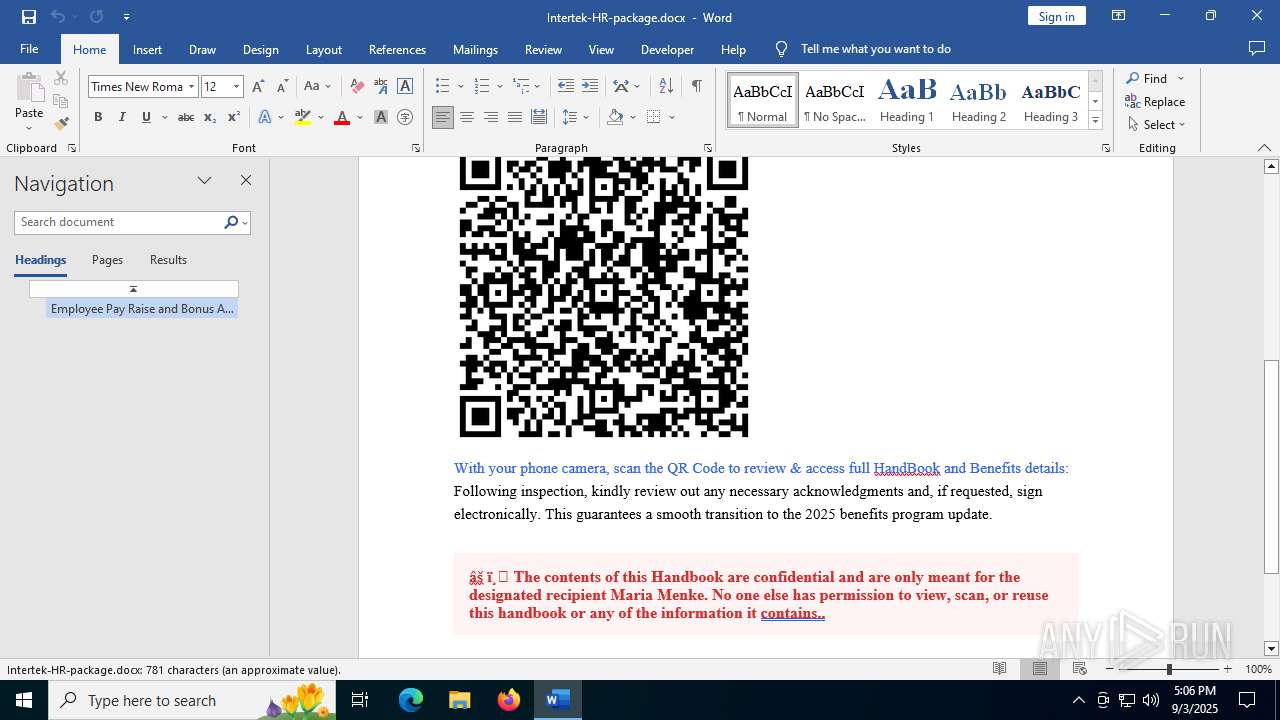
Task: Click the Format Painter brush icon
Action: point(61,124)
